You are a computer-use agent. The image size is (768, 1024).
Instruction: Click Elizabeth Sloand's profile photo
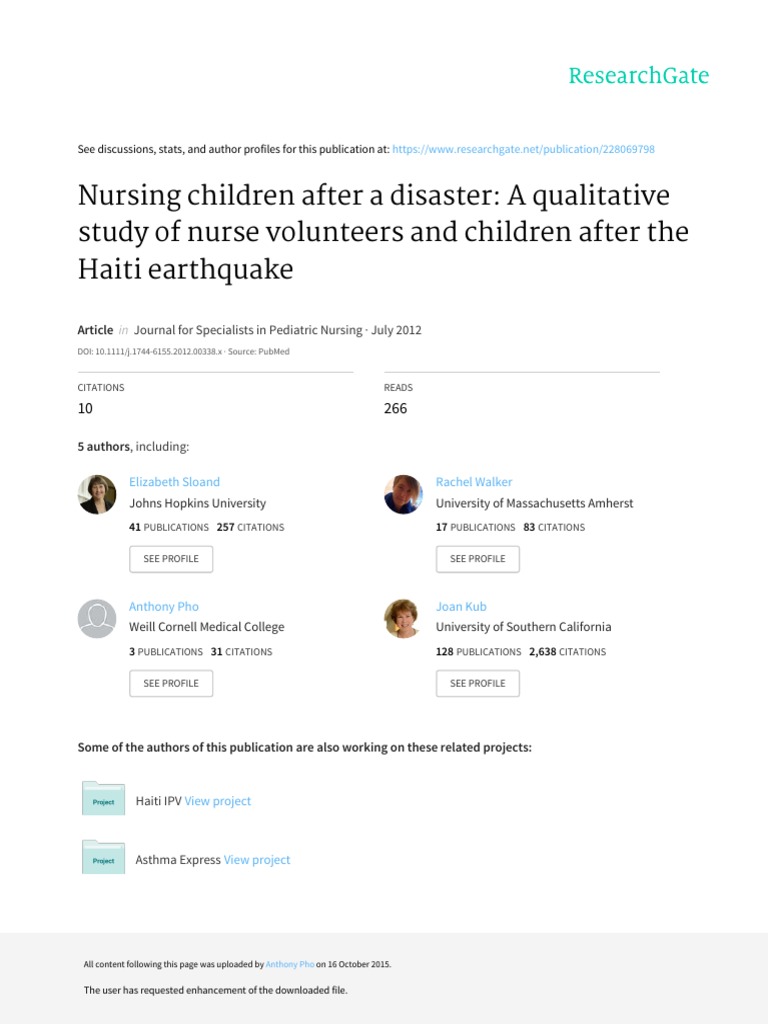(97, 494)
